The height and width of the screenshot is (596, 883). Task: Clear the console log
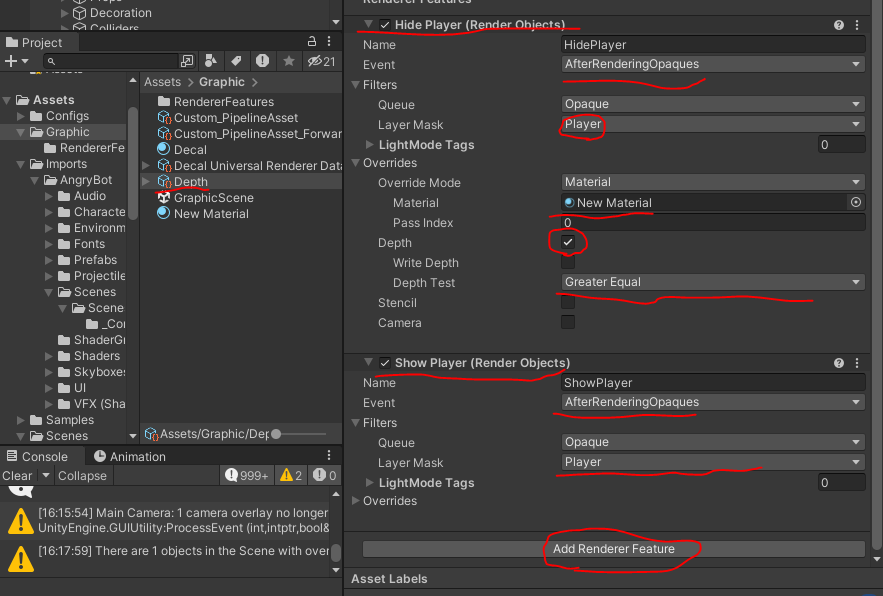point(17,475)
